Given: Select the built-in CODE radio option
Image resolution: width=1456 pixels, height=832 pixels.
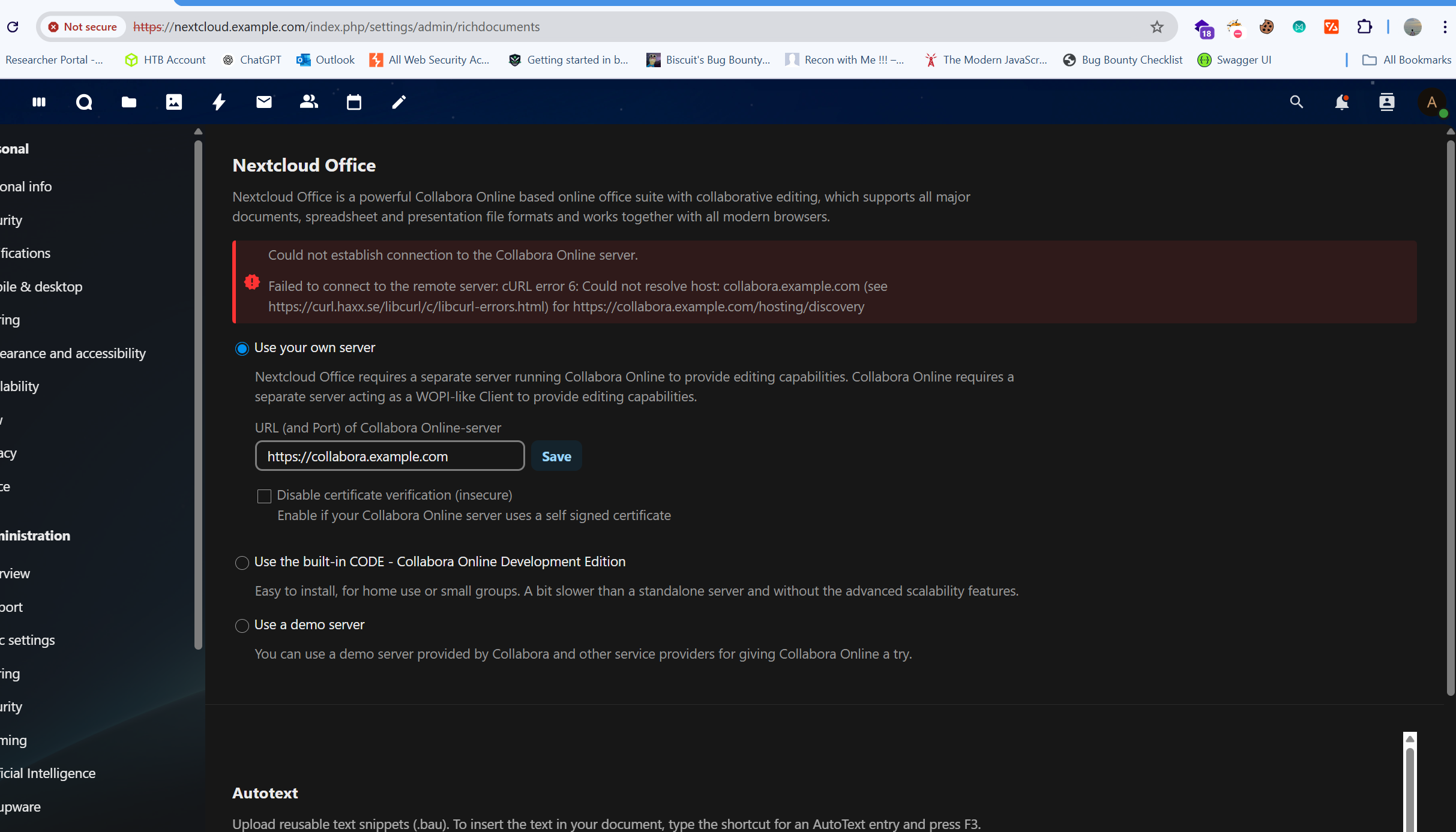Looking at the screenshot, I should coord(242,563).
